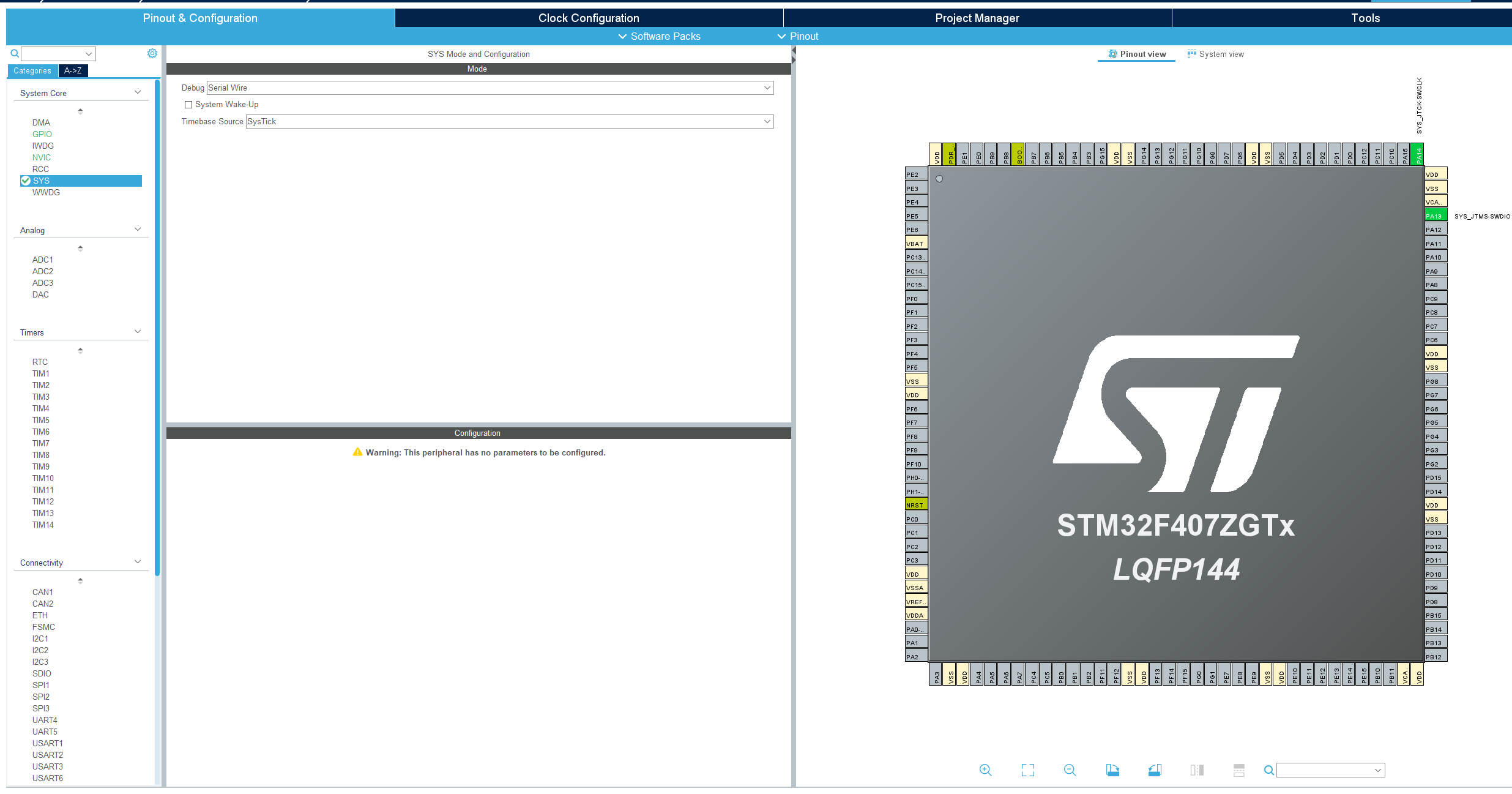Click the NRST pin on the chip

click(x=915, y=505)
